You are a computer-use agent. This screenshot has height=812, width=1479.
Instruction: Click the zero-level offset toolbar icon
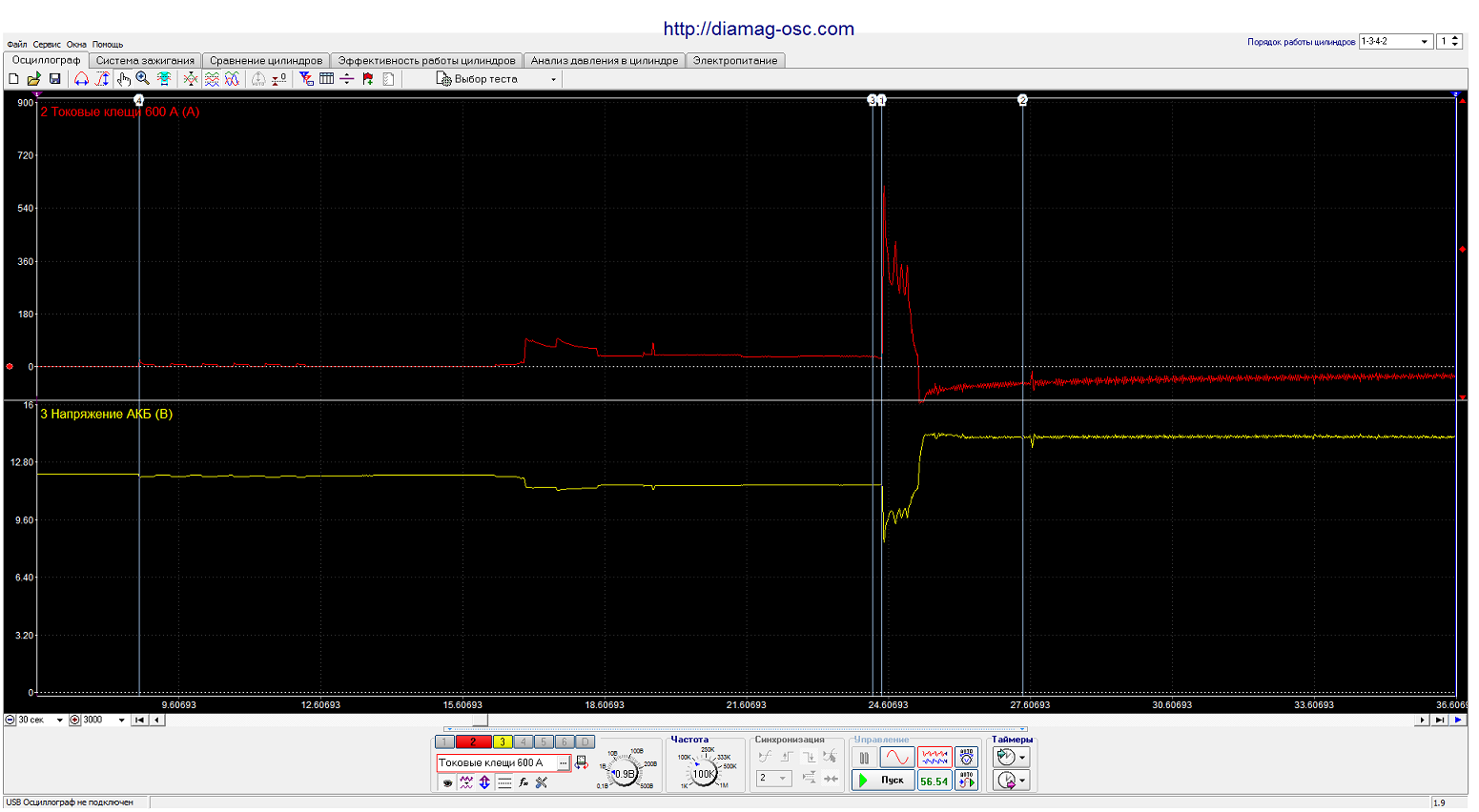(x=279, y=79)
